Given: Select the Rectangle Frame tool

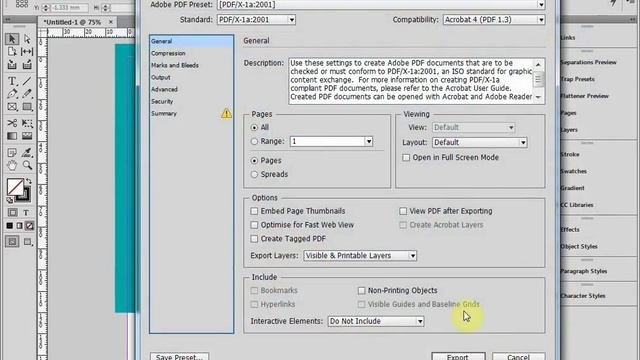Looking at the screenshot, I should coord(12,107).
